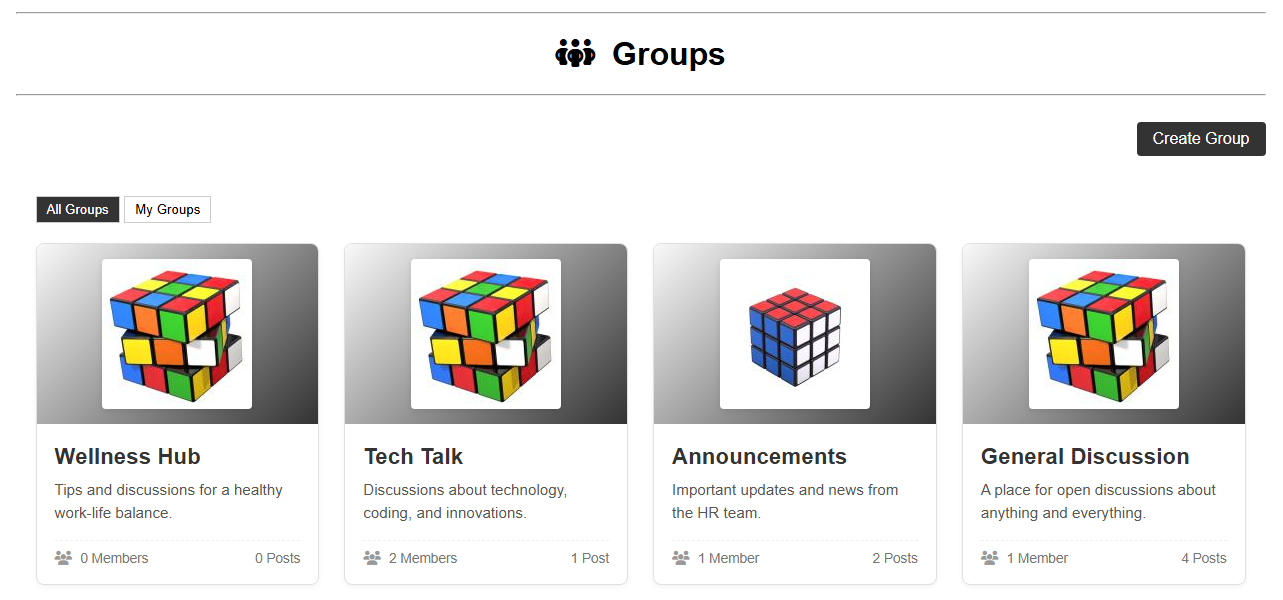1283x600 pixels.
Task: Open the Wellness Hub group
Action: pyautogui.click(x=127, y=456)
